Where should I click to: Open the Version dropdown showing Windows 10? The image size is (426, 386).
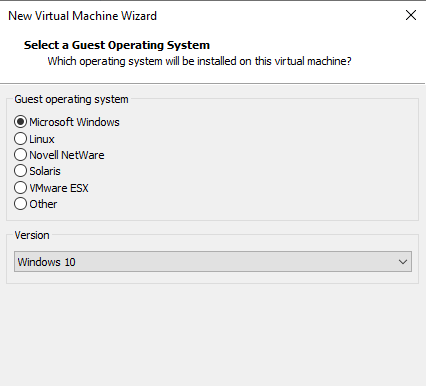pos(213,262)
